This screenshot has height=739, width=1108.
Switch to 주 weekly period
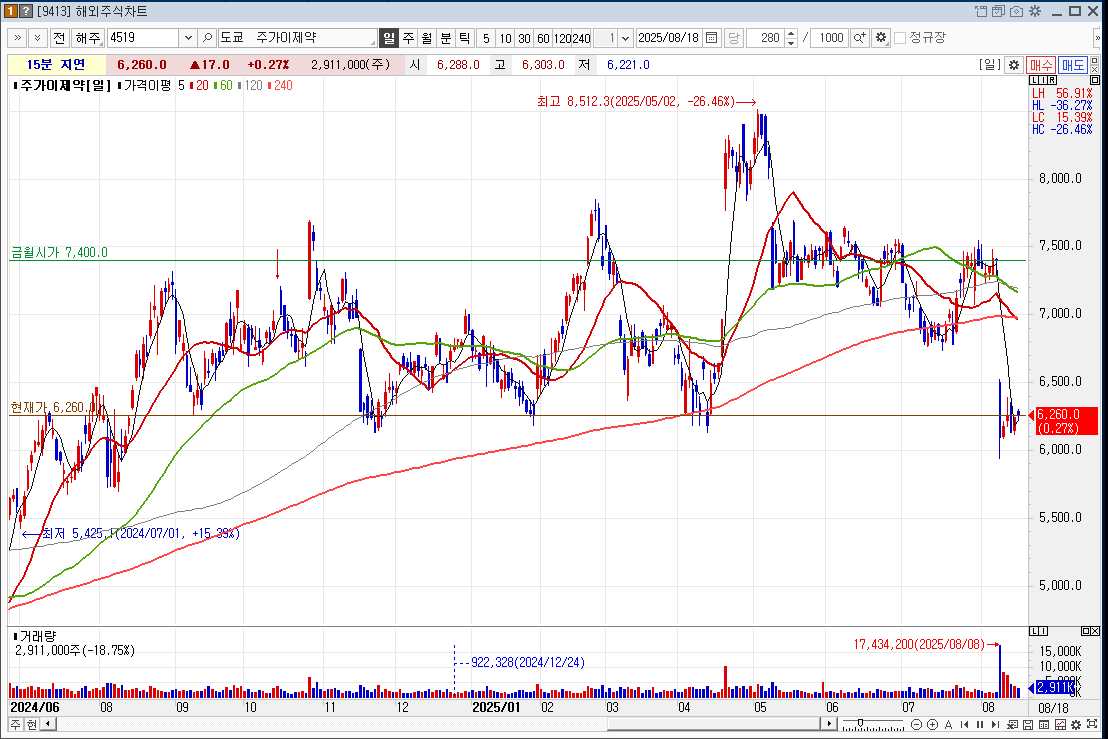pyautogui.click(x=408, y=38)
